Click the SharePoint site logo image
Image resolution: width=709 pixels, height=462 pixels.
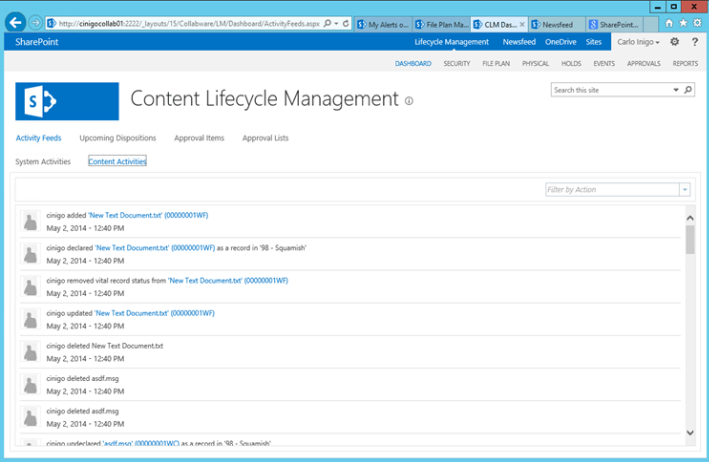click(67, 101)
